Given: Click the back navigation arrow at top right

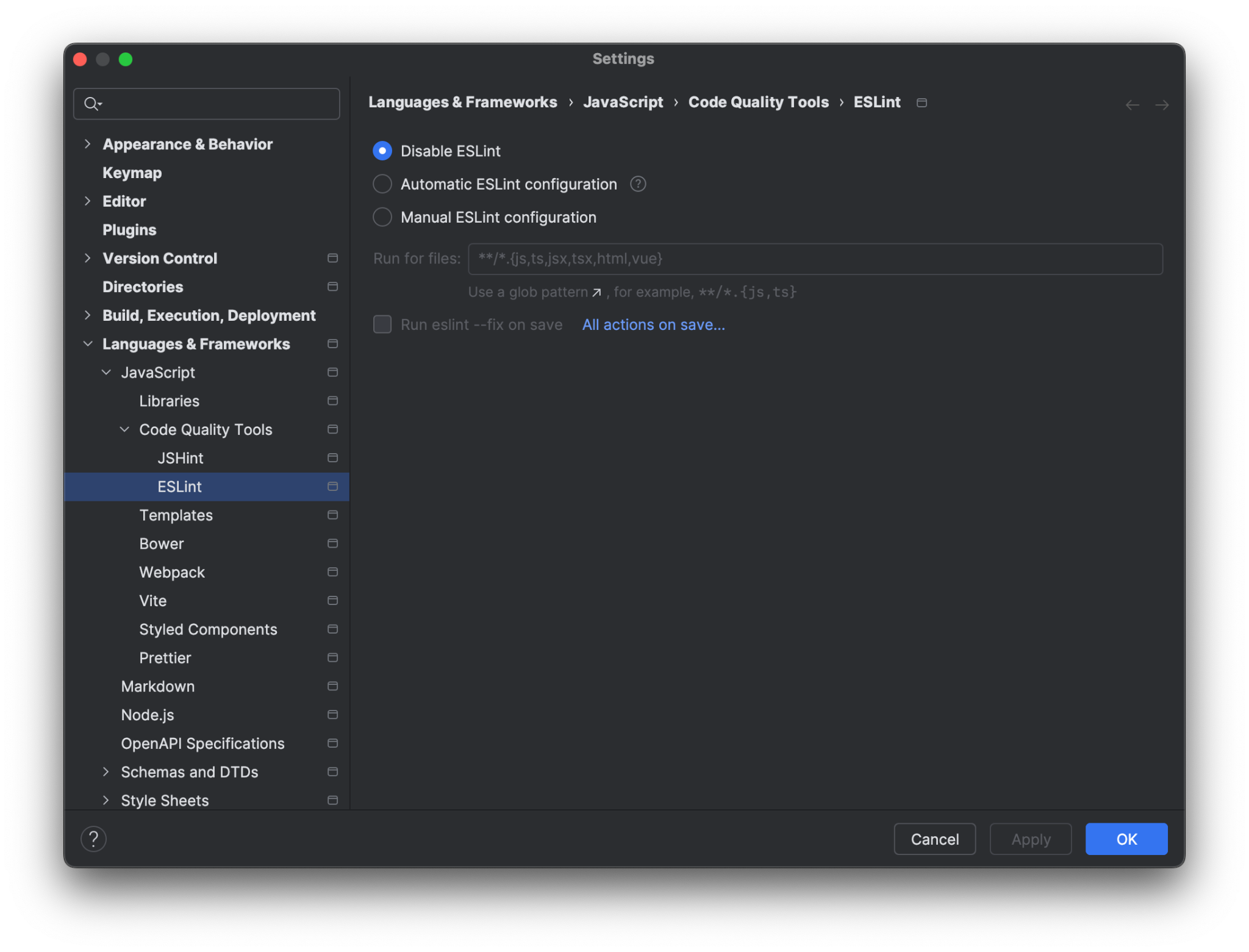Looking at the screenshot, I should (1132, 104).
